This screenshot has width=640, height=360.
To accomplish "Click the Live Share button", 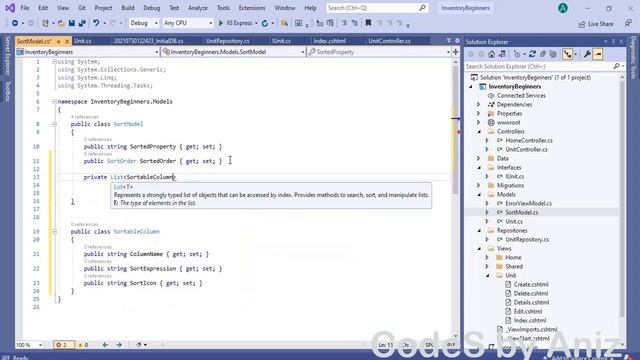I will pos(596,24).
